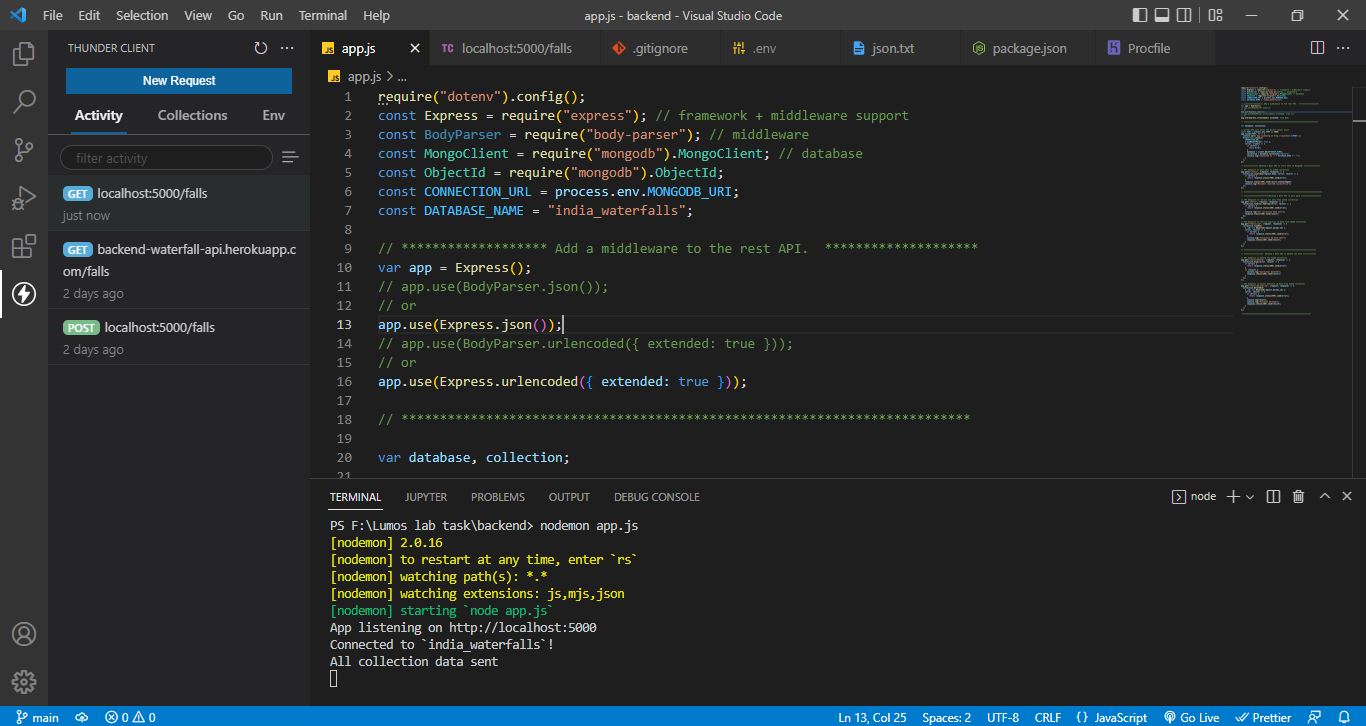Screen dimensions: 1366x726
Task: Click the New Request button
Action: click(179, 81)
